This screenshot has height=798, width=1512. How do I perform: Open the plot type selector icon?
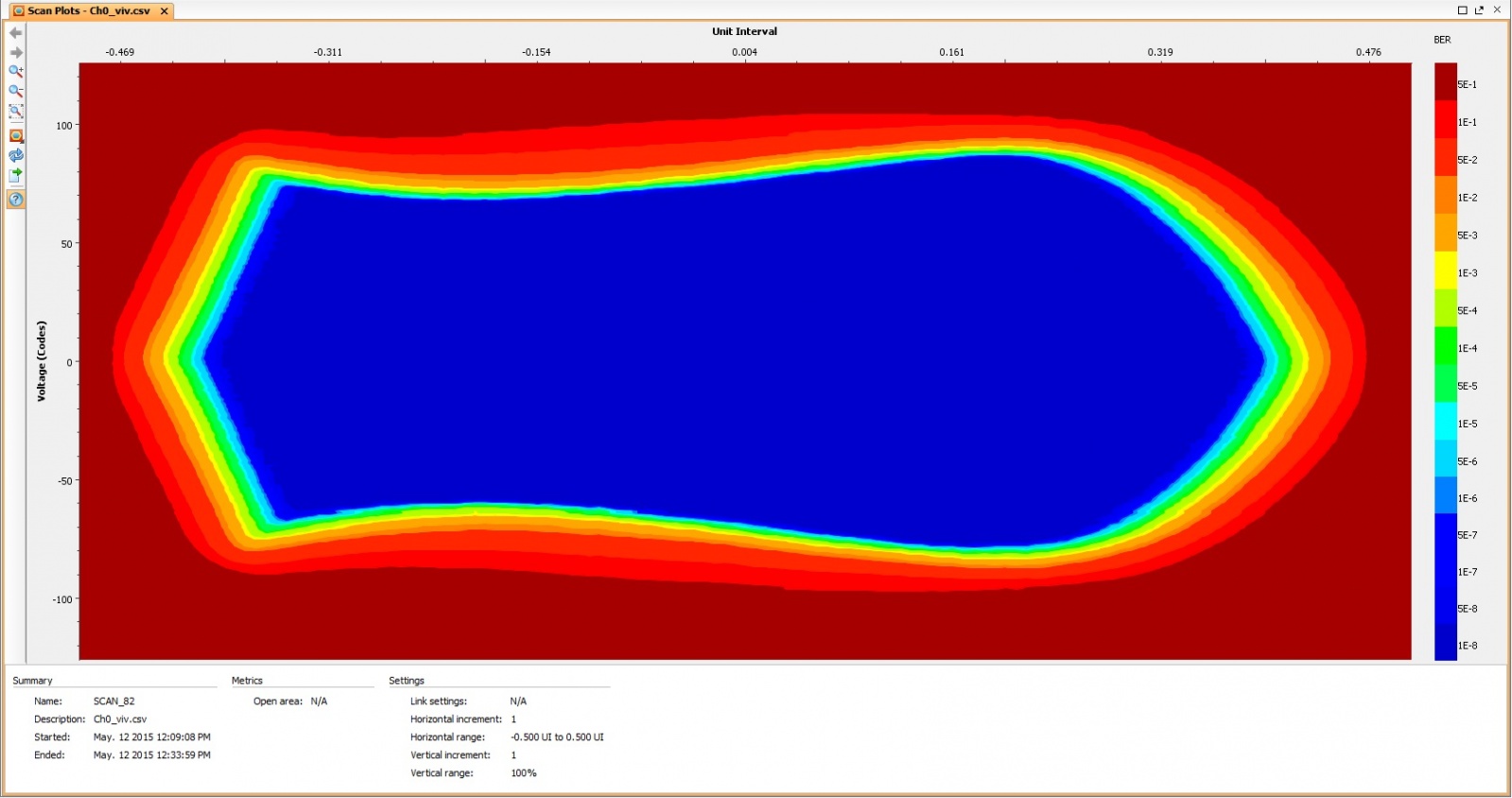16,136
